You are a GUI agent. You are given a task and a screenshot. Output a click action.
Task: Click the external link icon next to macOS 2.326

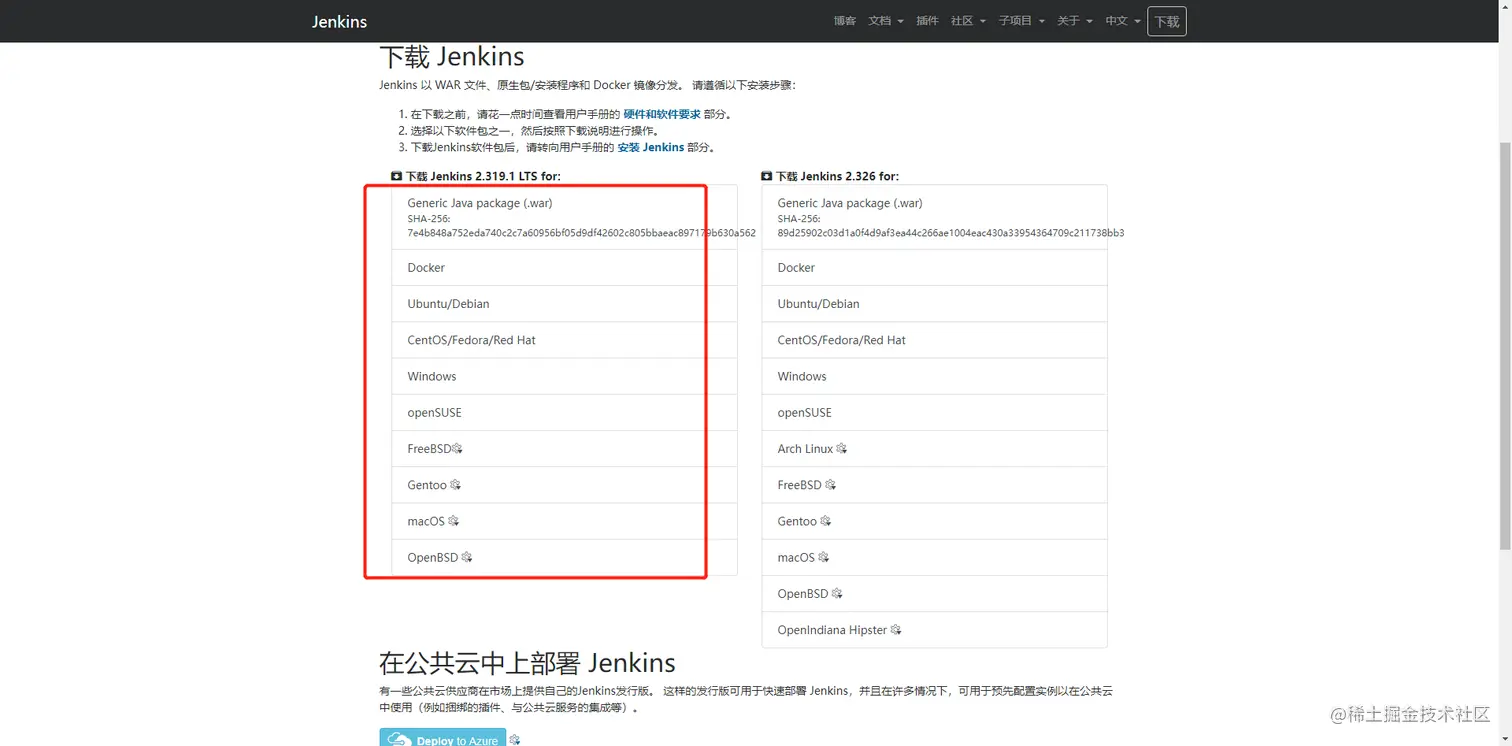click(822, 557)
